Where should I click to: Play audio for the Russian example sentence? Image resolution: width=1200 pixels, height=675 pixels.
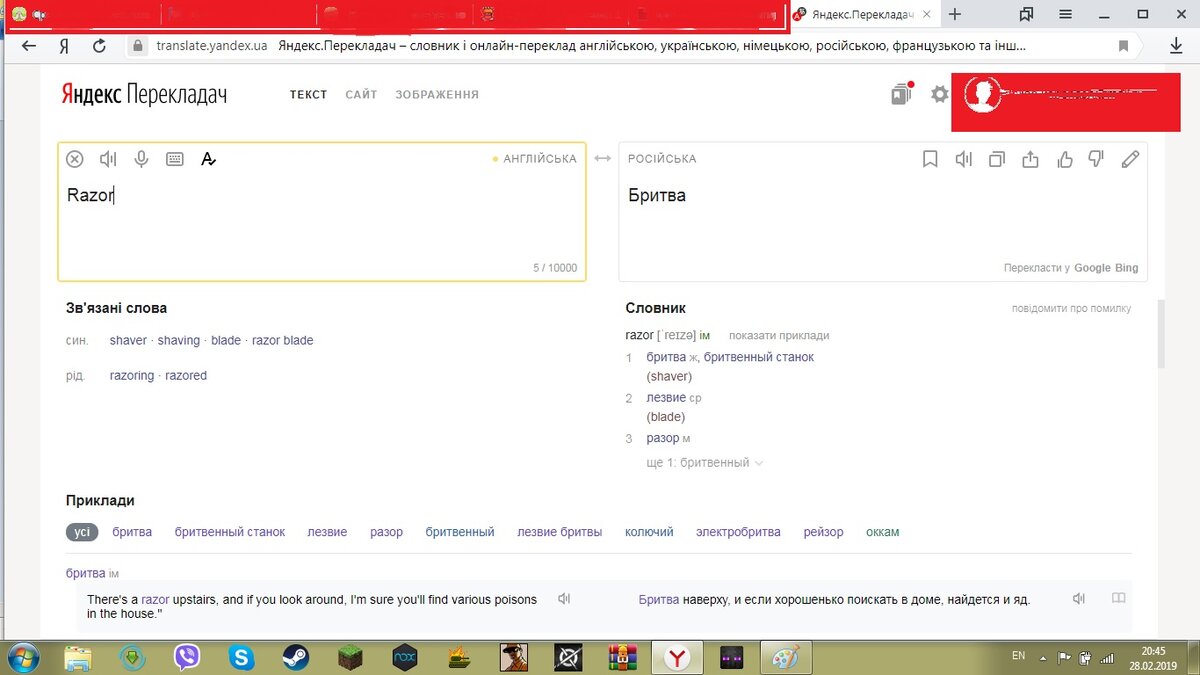pyautogui.click(x=1079, y=599)
